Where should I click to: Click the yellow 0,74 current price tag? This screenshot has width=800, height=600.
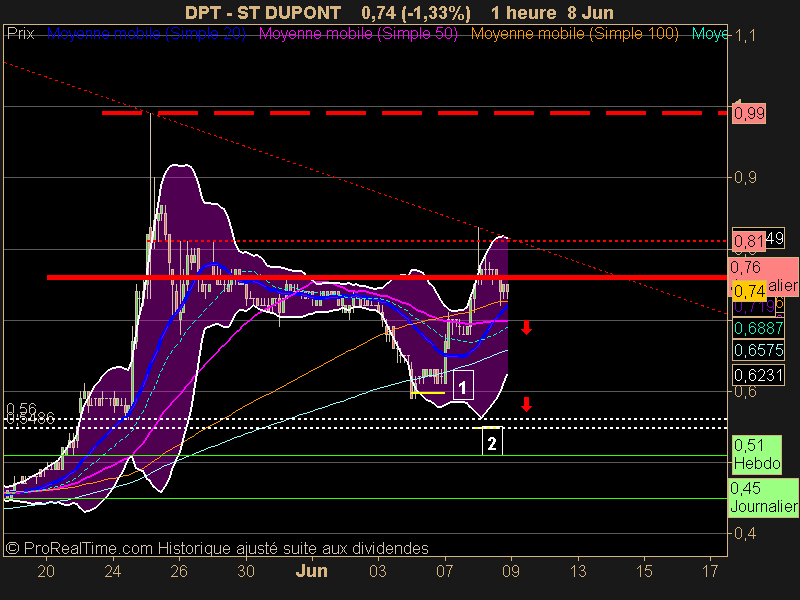(749, 291)
